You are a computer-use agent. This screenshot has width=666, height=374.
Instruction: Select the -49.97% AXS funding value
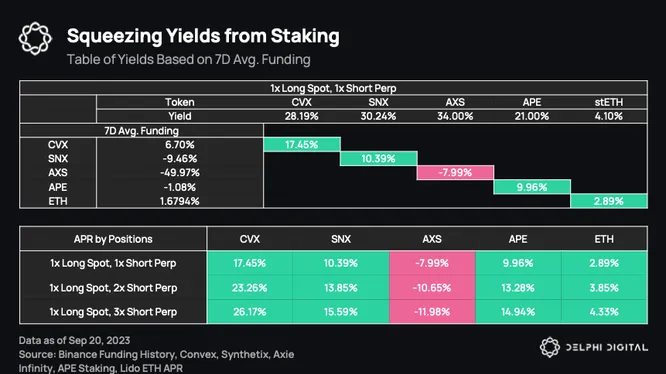point(180,173)
